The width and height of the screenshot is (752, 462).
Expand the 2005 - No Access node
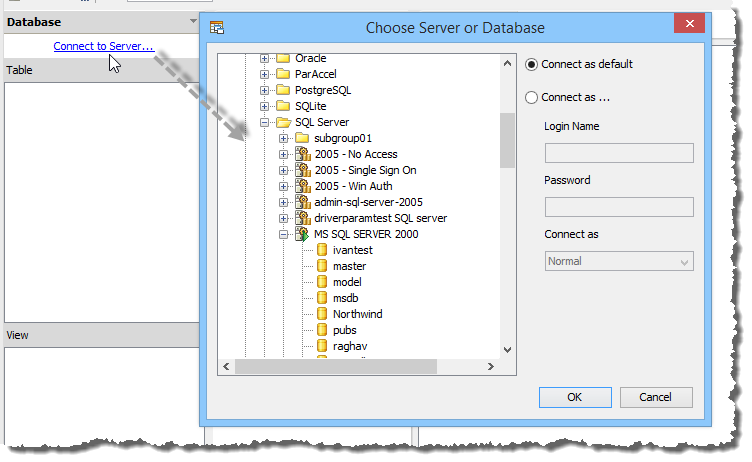283,154
